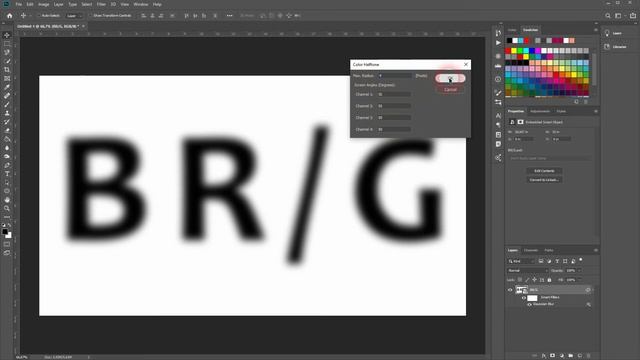Click the Edit Contents button
Viewport: 640px width, 360px height.
pyautogui.click(x=544, y=171)
